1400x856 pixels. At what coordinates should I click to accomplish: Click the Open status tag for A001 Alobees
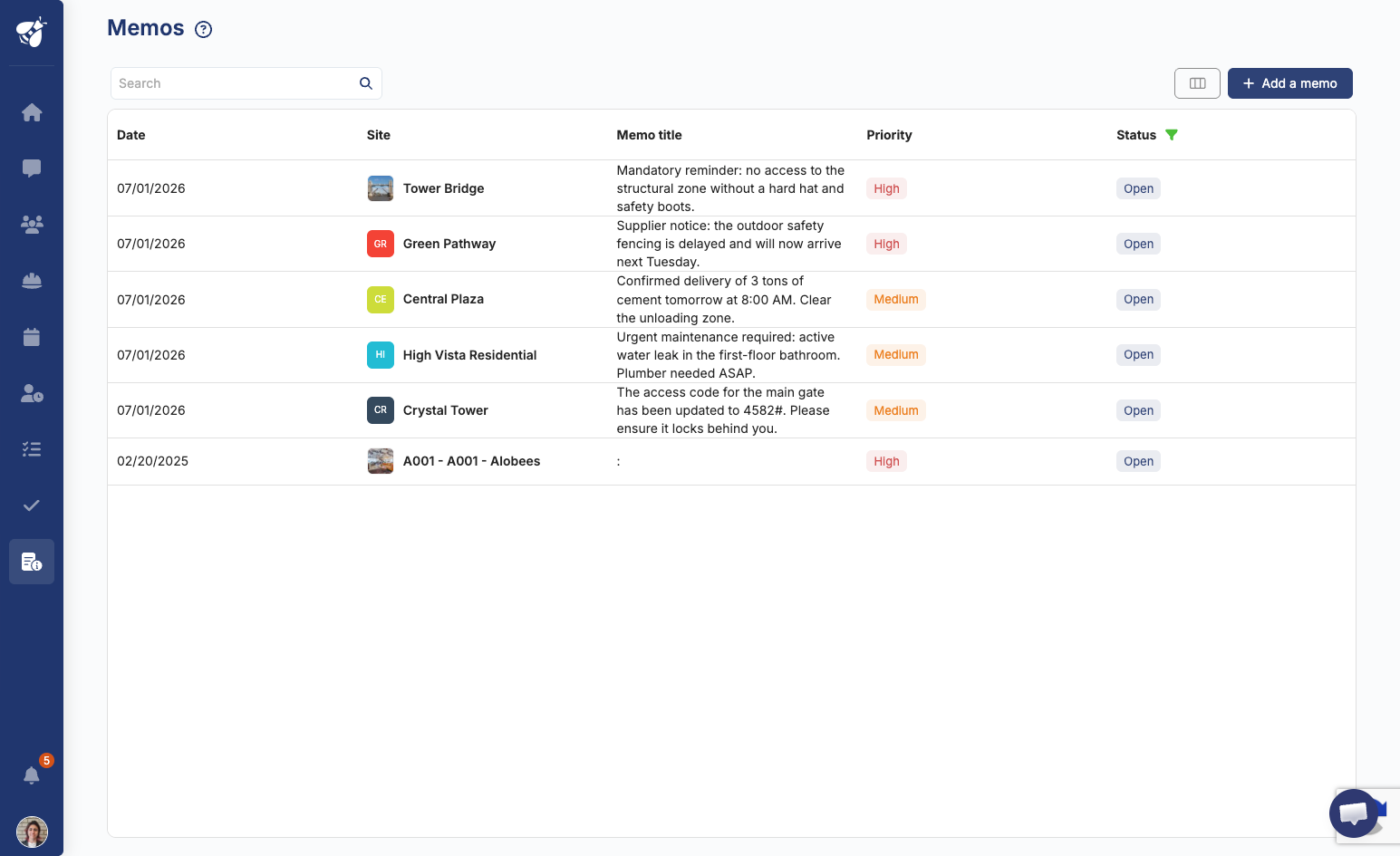[x=1138, y=461]
